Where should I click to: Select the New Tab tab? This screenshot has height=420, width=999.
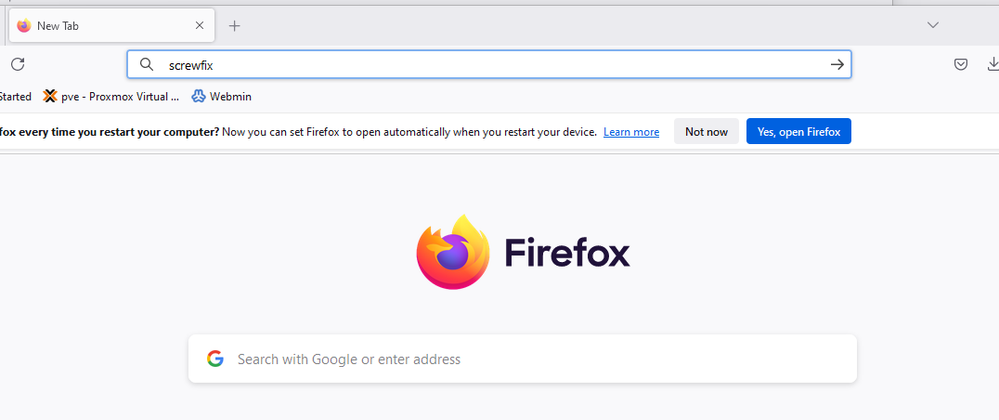[100, 26]
